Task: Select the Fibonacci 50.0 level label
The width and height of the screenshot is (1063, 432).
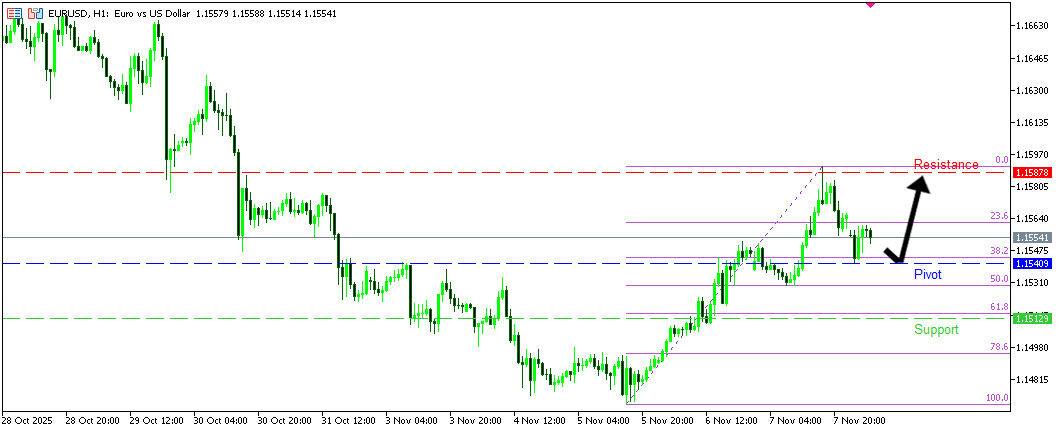Action: point(998,279)
